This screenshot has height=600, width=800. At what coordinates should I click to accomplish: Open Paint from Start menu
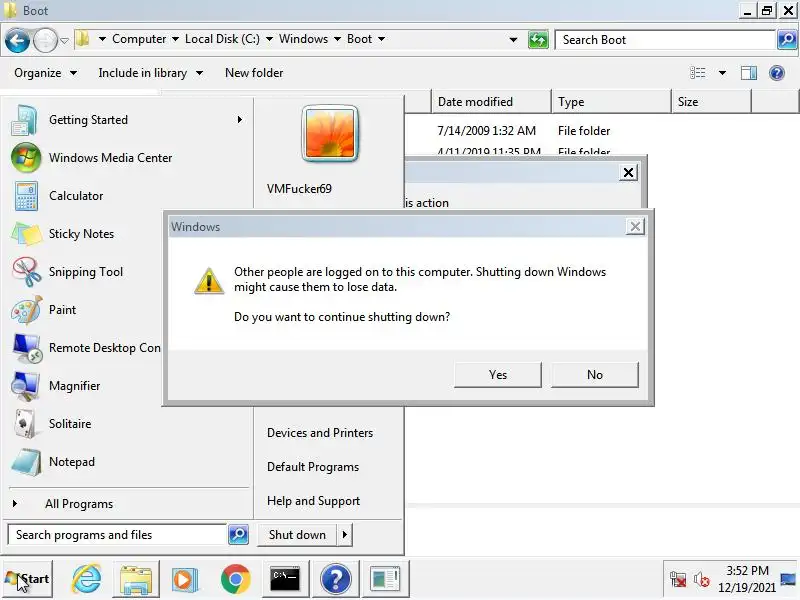point(85,310)
